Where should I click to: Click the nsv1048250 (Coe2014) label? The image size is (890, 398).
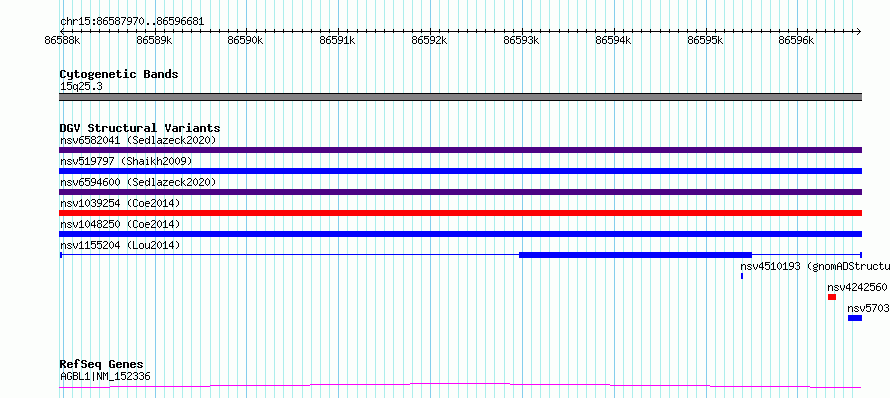click(x=120, y=224)
